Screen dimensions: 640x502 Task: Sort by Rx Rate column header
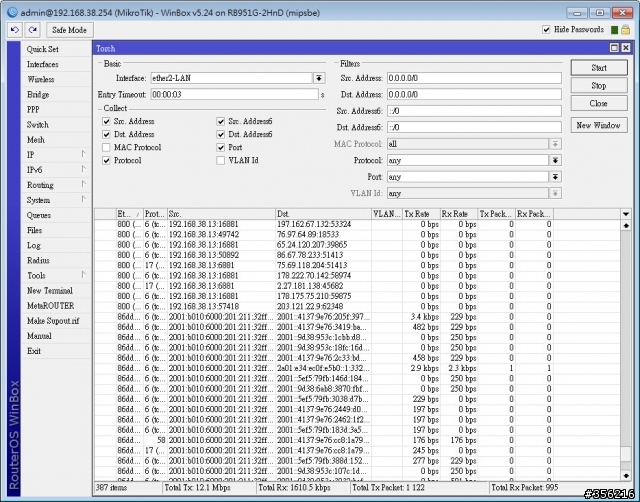pyautogui.click(x=459, y=214)
